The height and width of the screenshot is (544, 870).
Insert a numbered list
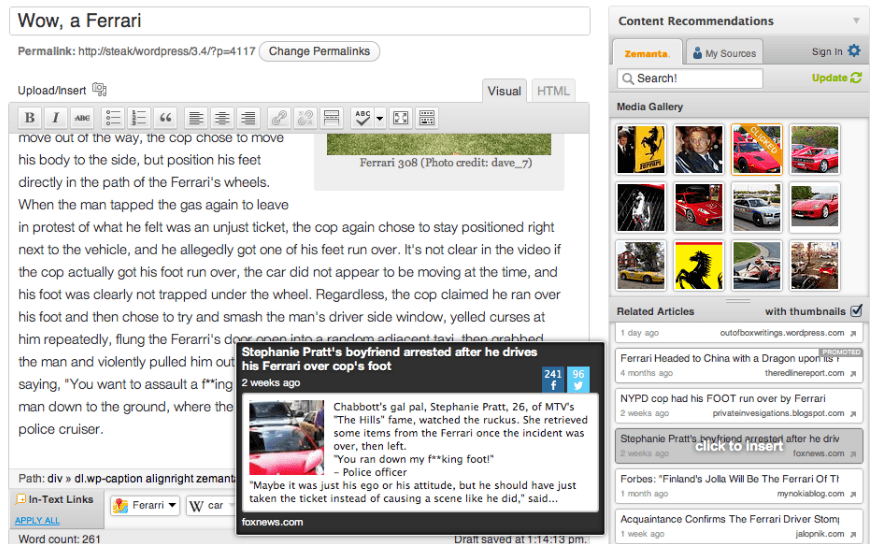(139, 118)
